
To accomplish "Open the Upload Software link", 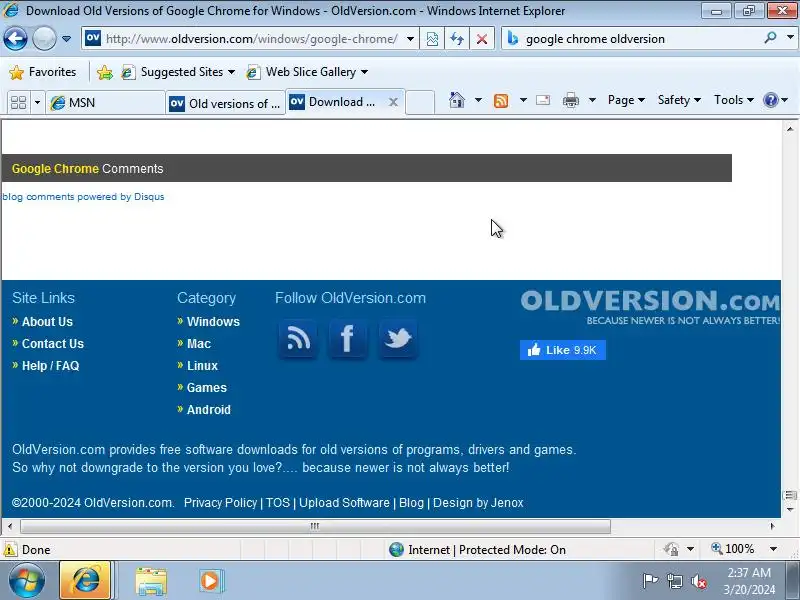I will (x=344, y=503).
